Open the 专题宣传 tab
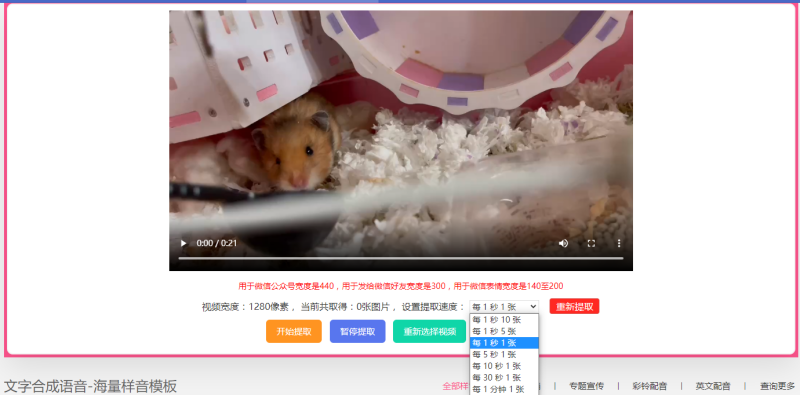 [586, 386]
